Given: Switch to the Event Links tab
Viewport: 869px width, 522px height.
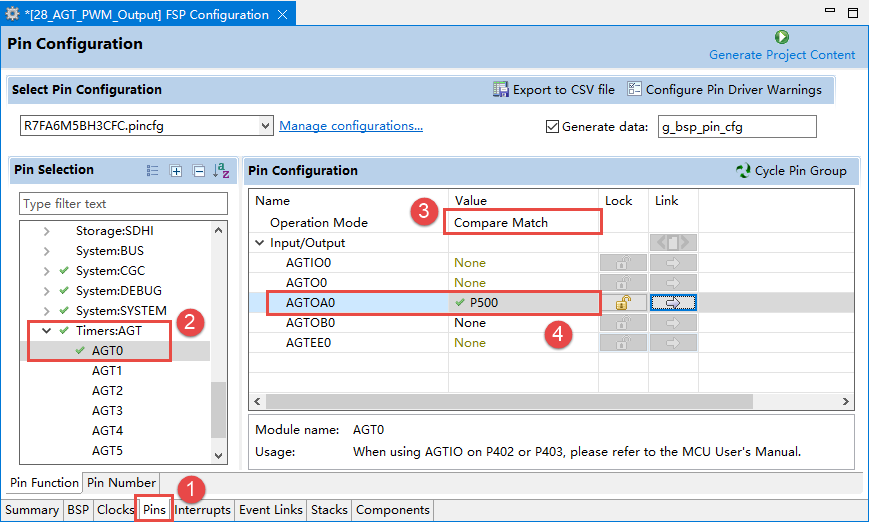Looking at the screenshot, I should pyautogui.click(x=270, y=510).
